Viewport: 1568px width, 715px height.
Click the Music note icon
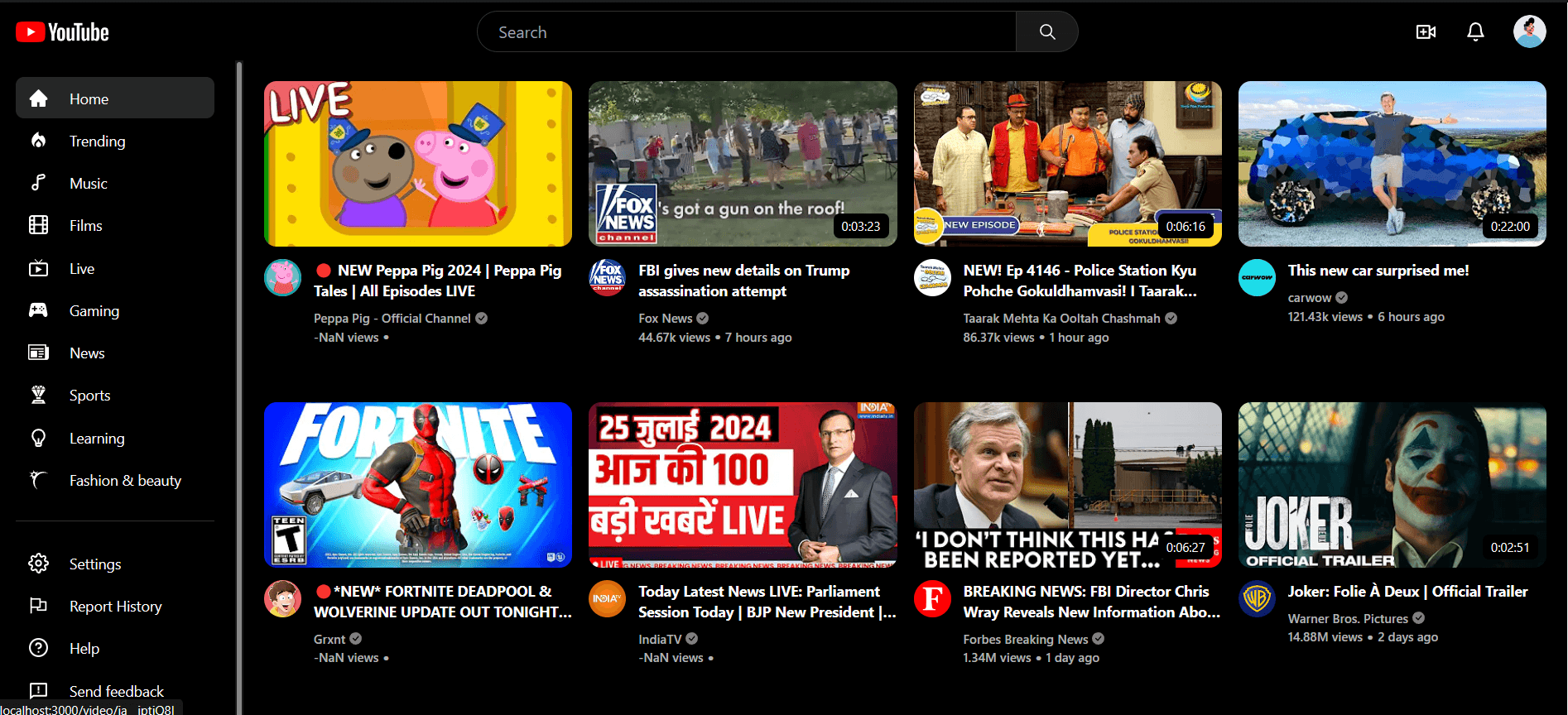tap(38, 183)
